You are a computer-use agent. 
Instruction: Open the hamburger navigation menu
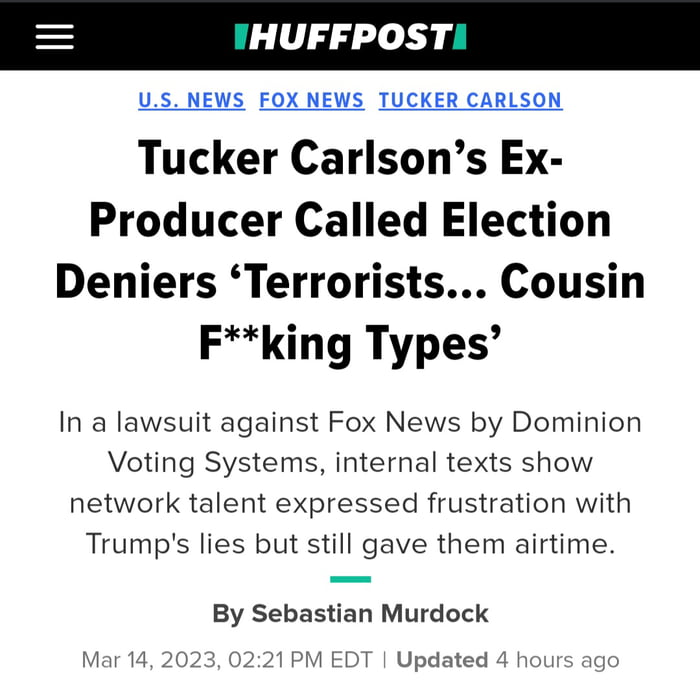[x=54, y=37]
